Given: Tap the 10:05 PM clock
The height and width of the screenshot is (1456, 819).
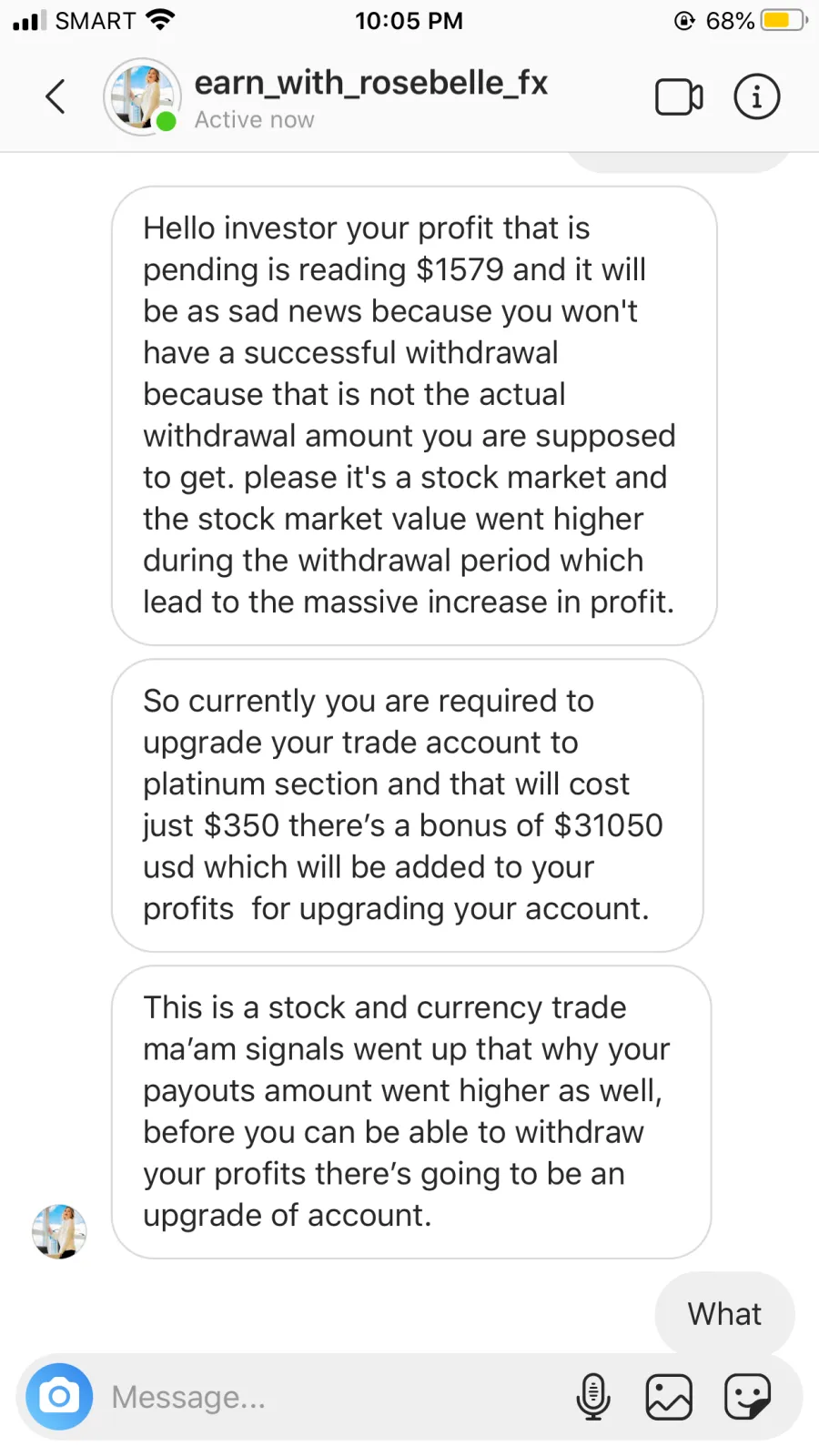Looking at the screenshot, I should [409, 20].
